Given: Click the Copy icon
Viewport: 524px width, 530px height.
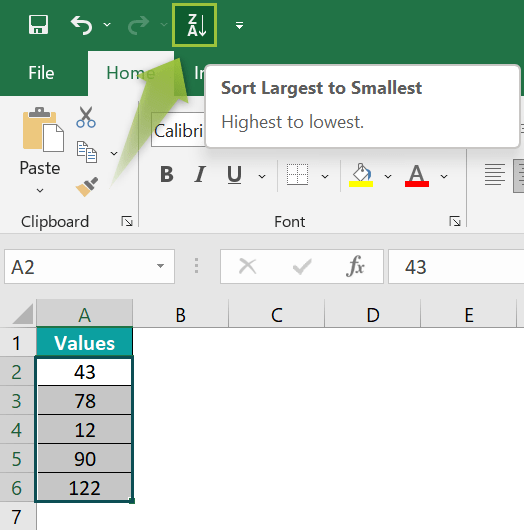Looking at the screenshot, I should 87,152.
